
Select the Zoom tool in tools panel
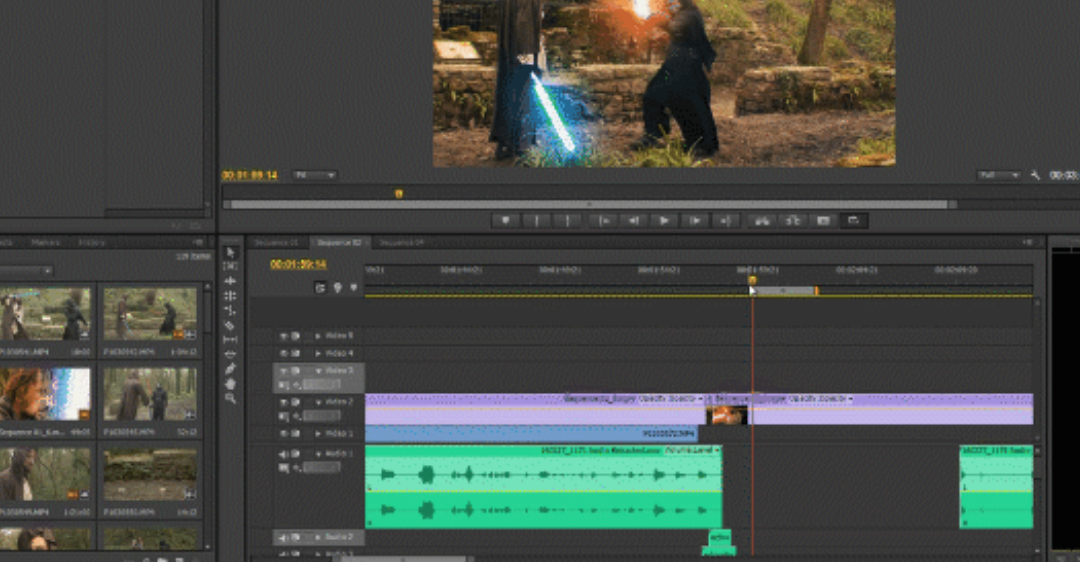[x=231, y=398]
